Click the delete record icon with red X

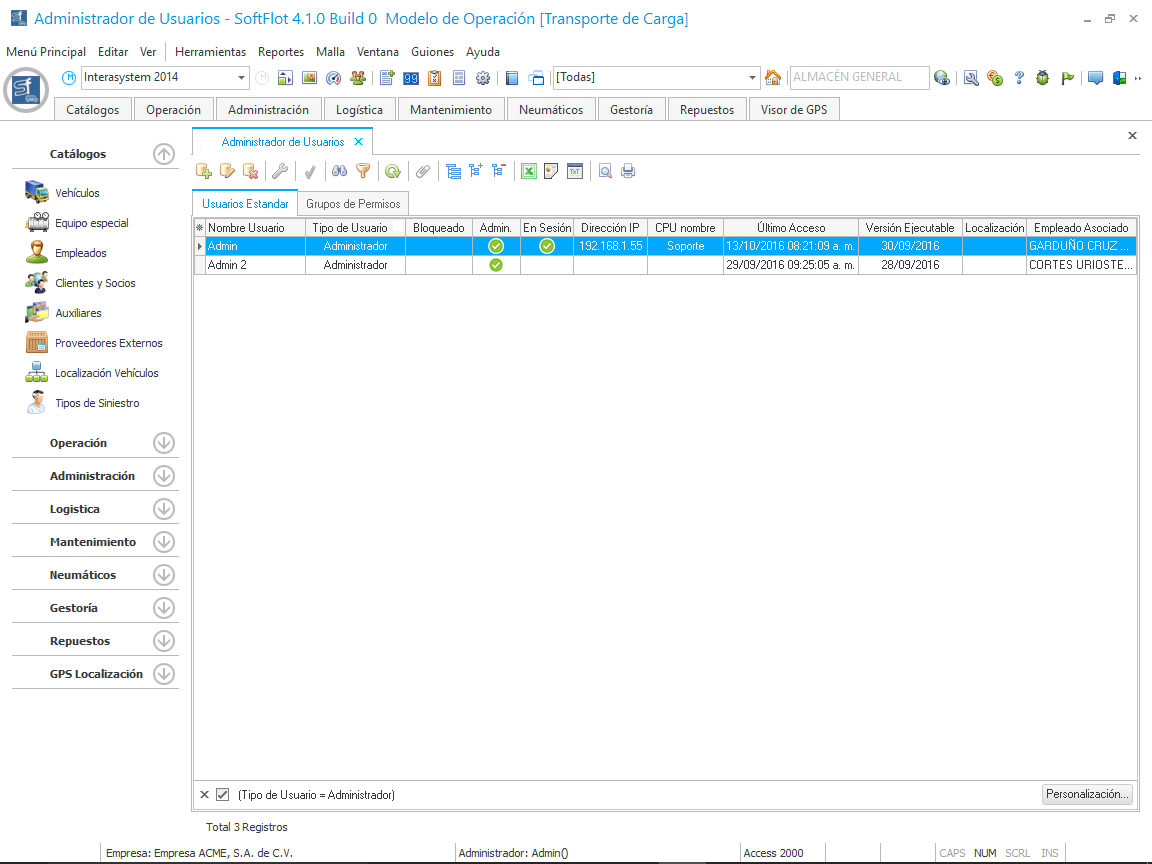coord(251,171)
